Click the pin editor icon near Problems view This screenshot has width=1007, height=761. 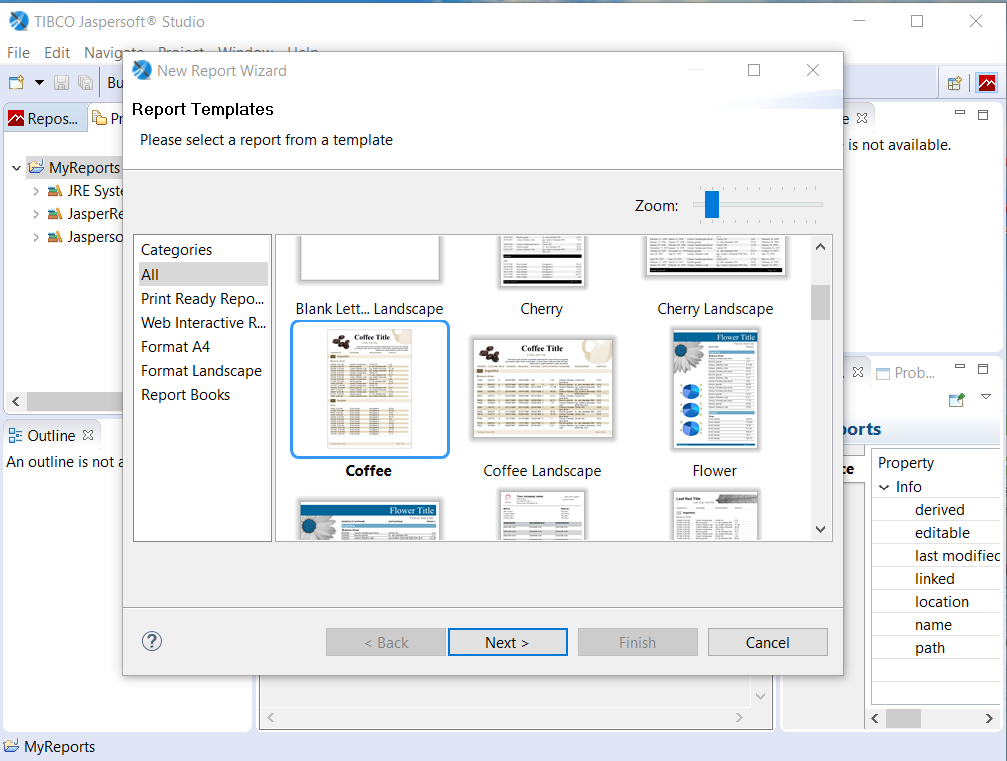click(x=956, y=400)
